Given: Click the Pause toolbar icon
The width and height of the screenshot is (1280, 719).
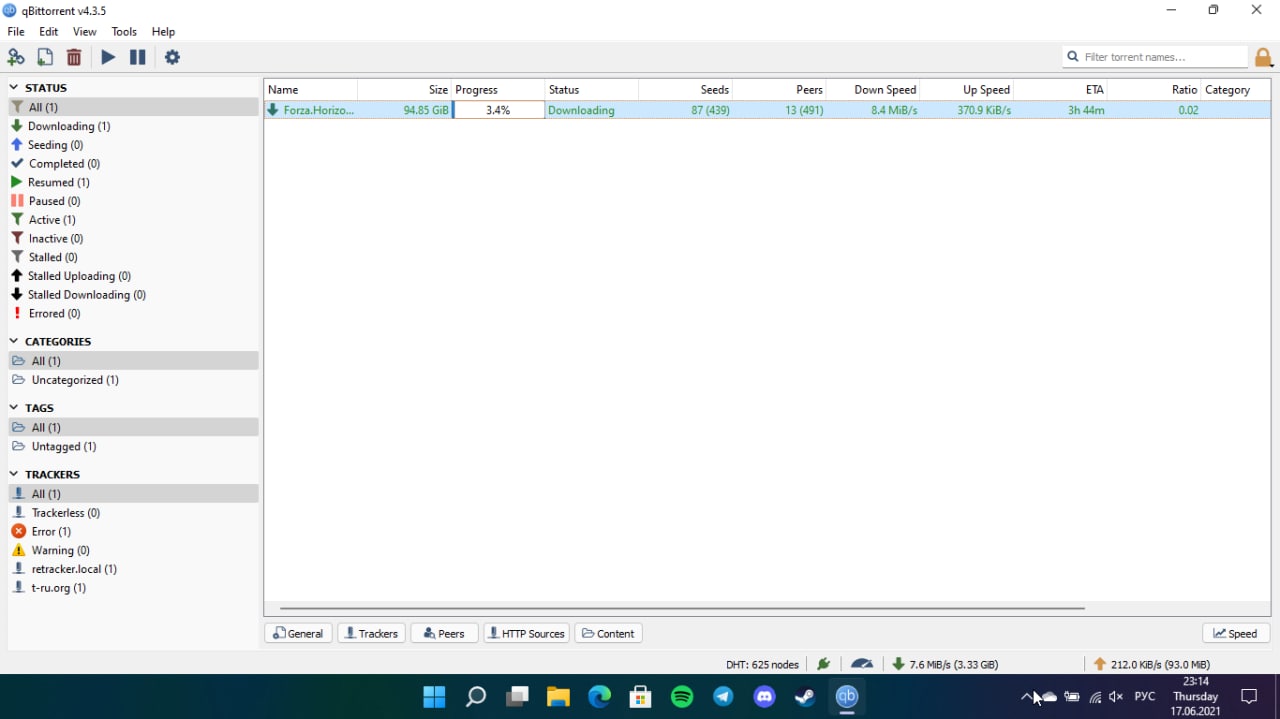Looking at the screenshot, I should [x=138, y=57].
